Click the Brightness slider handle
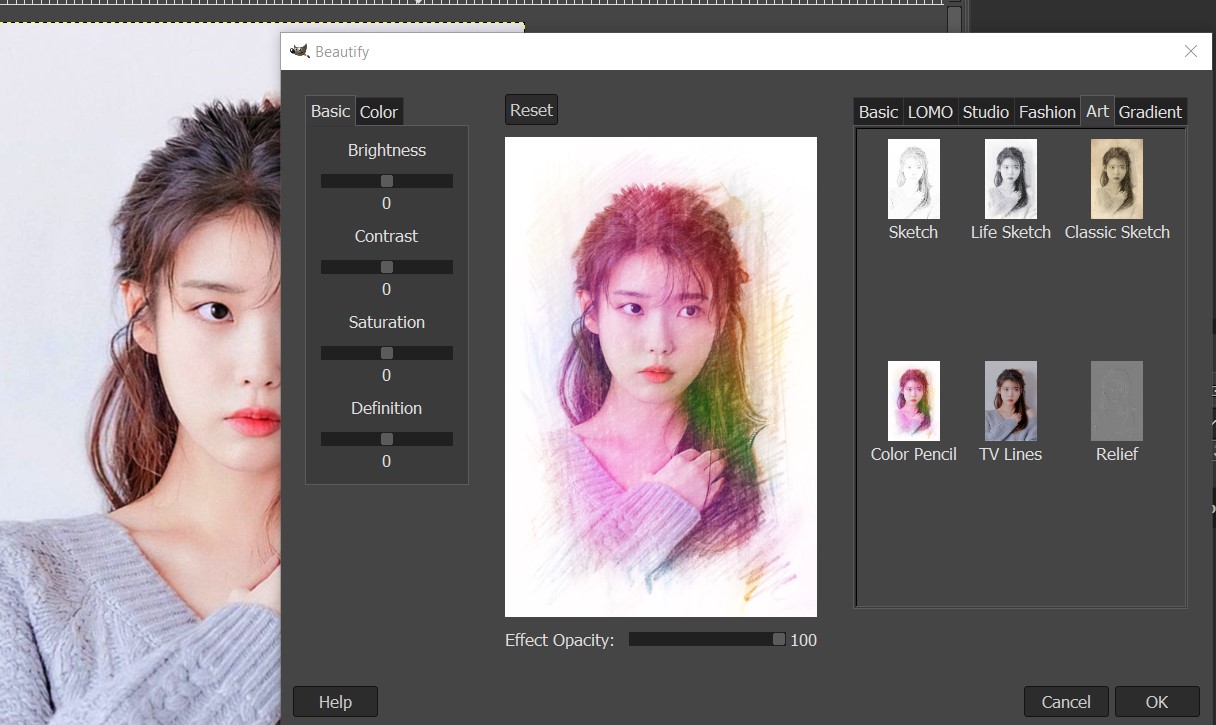The width and height of the screenshot is (1216, 725). coord(387,181)
